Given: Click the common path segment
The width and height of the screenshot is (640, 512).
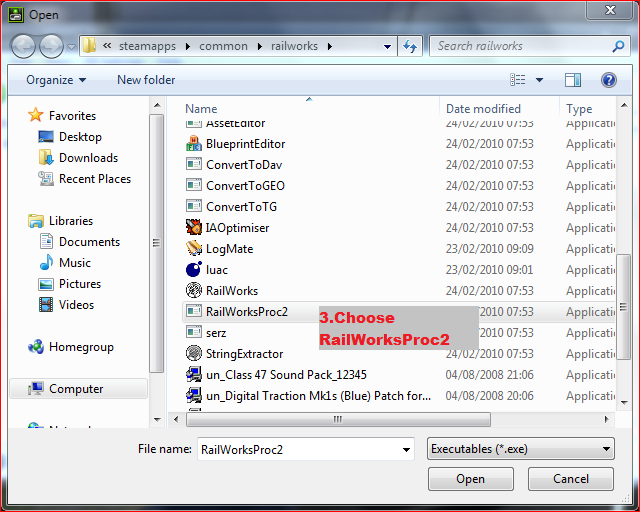Looking at the screenshot, I should (x=223, y=46).
